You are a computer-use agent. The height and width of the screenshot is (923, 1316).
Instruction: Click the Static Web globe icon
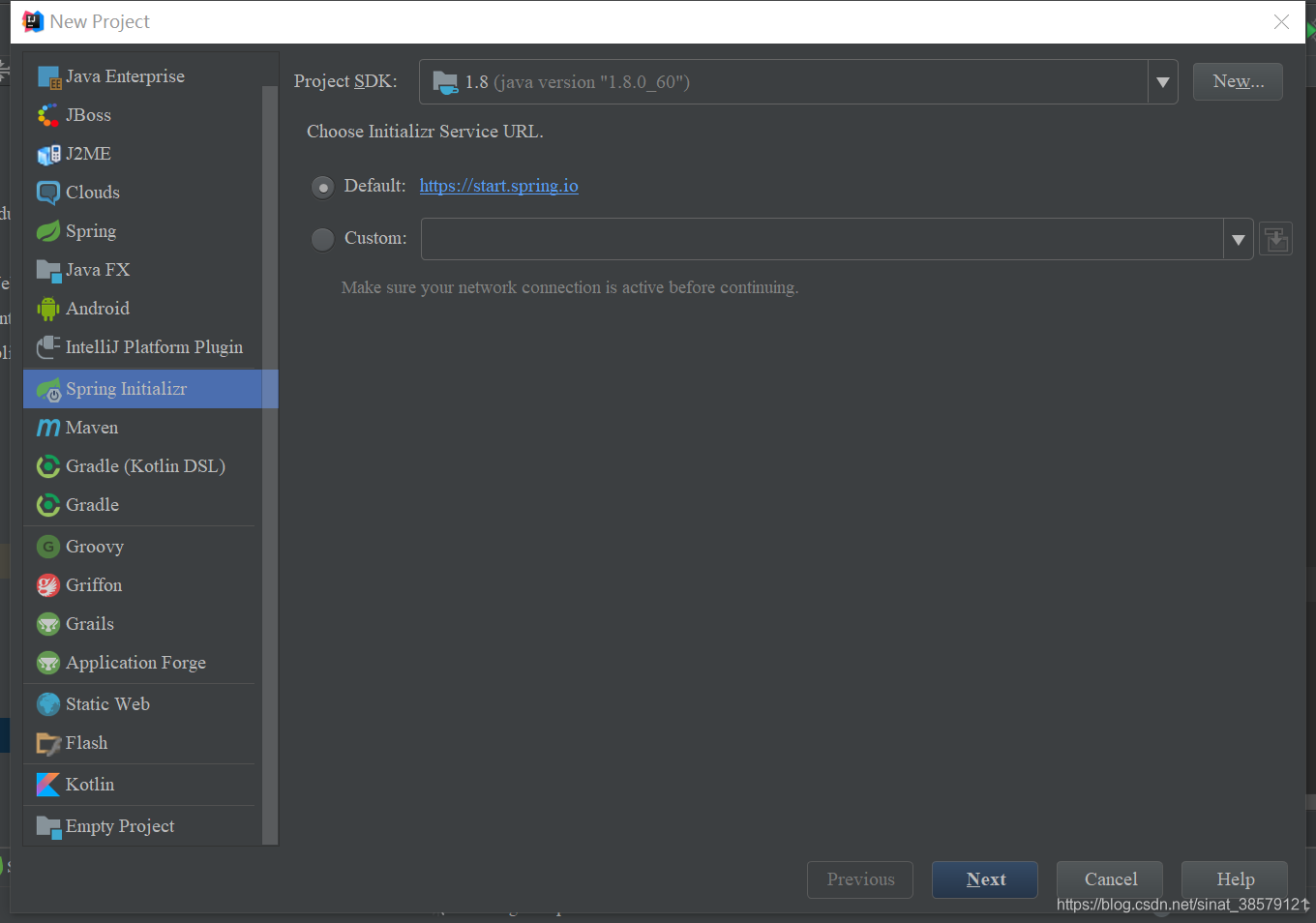[48, 704]
